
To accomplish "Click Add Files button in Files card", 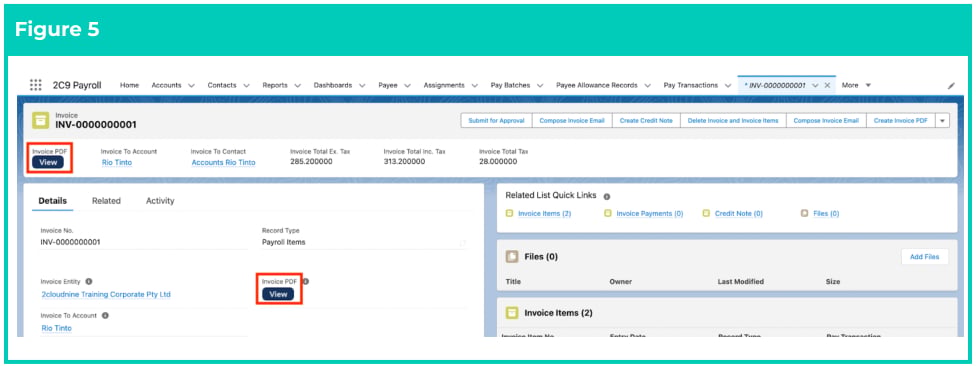I will (x=924, y=256).
